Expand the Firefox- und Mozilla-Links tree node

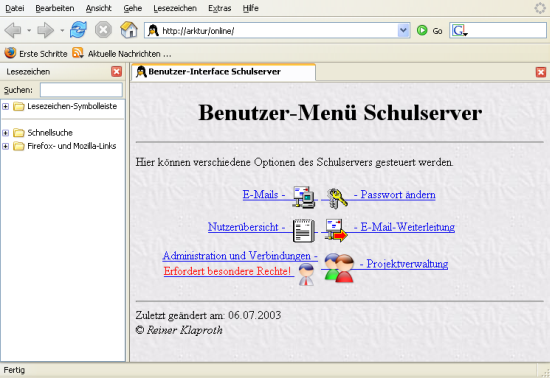click(6, 146)
